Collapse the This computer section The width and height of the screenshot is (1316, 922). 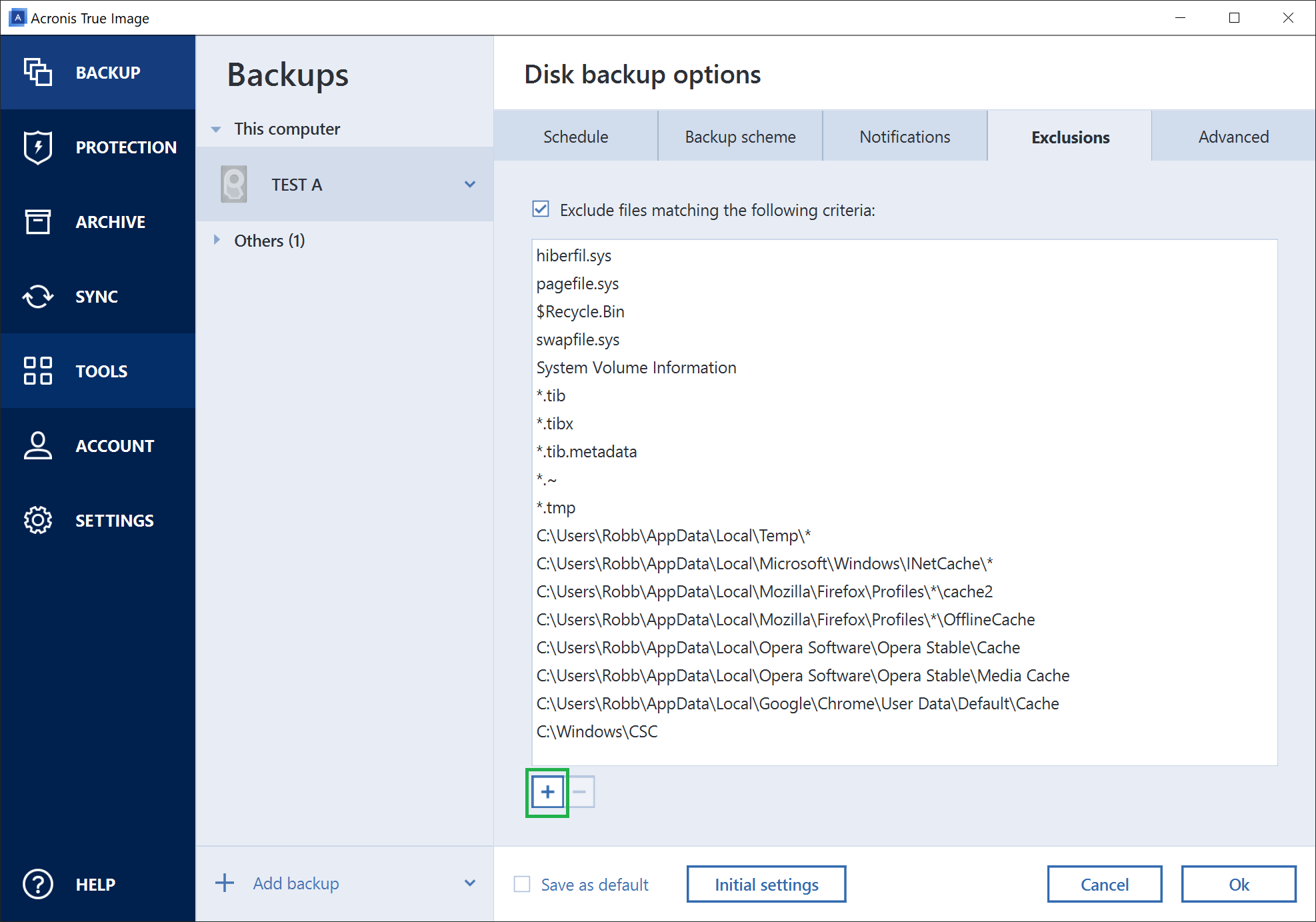click(x=216, y=129)
